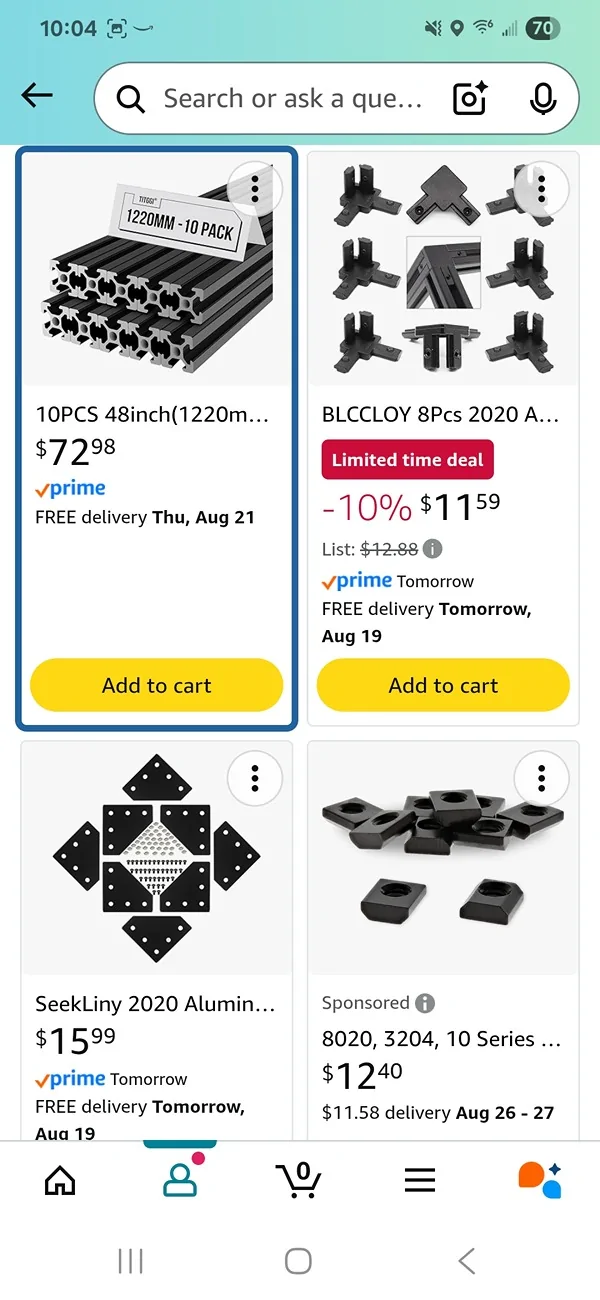Open camera lens search icon
600x1300 pixels.
[x=470, y=98]
